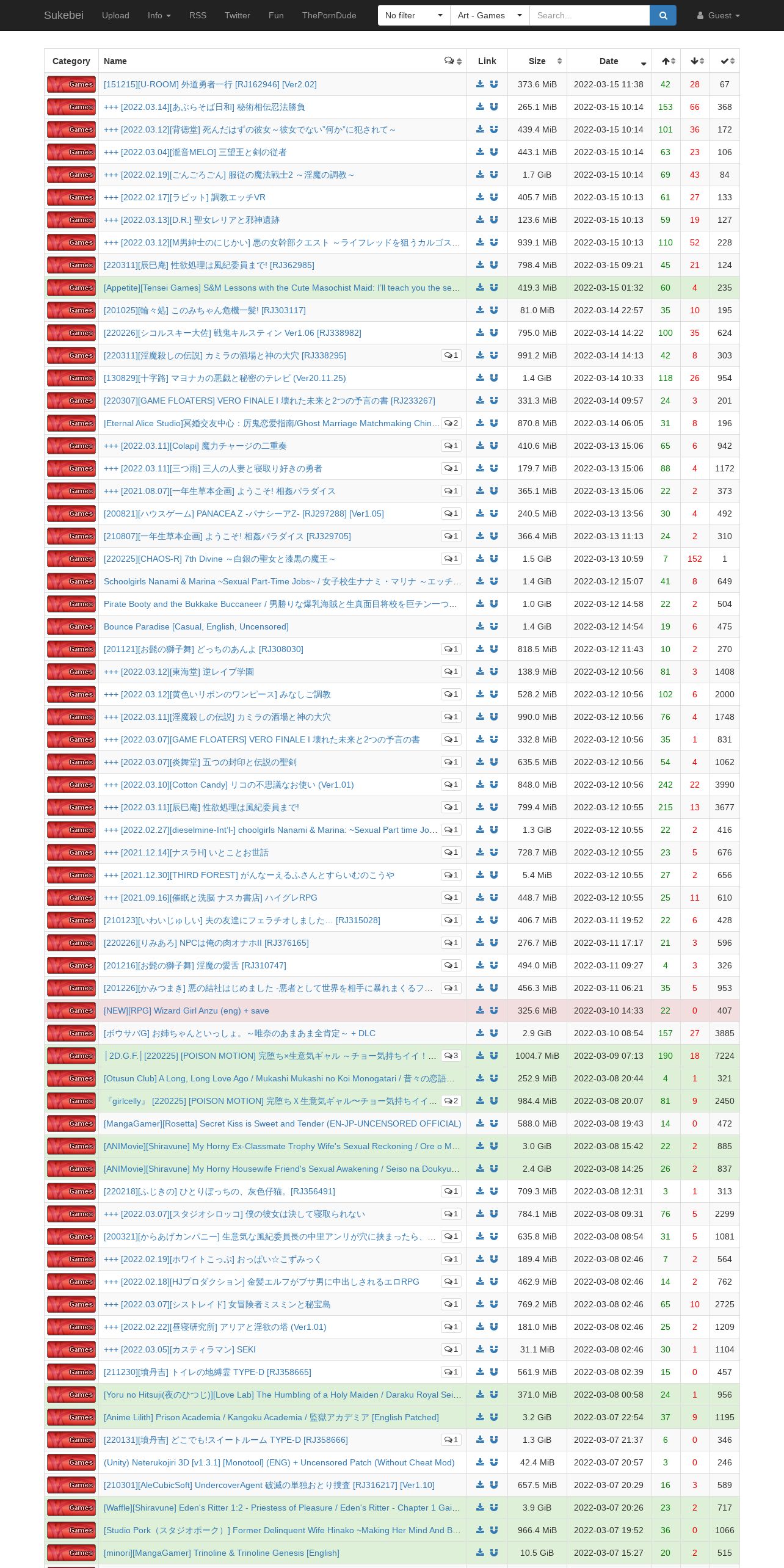Download torrent for VERO FINALE 331.3 MiB row
This screenshot has width=784, height=1568.
[481, 401]
